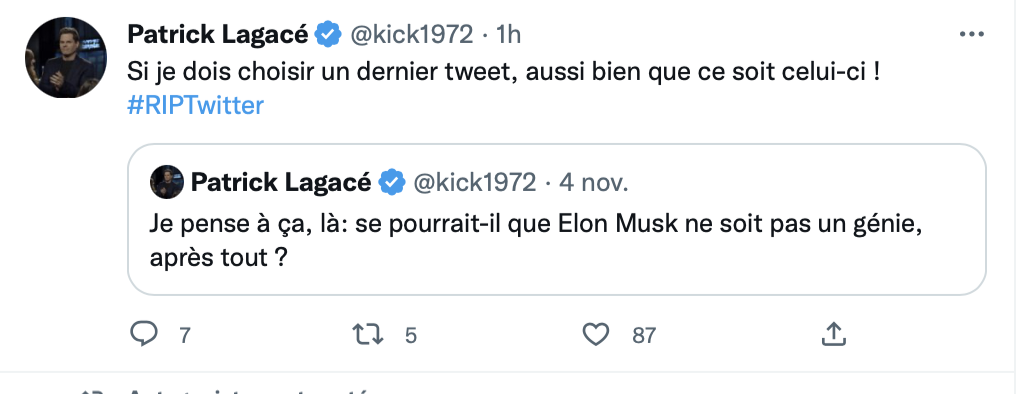Like the tweet with the heart icon
The image size is (1034, 394).
pos(596,335)
